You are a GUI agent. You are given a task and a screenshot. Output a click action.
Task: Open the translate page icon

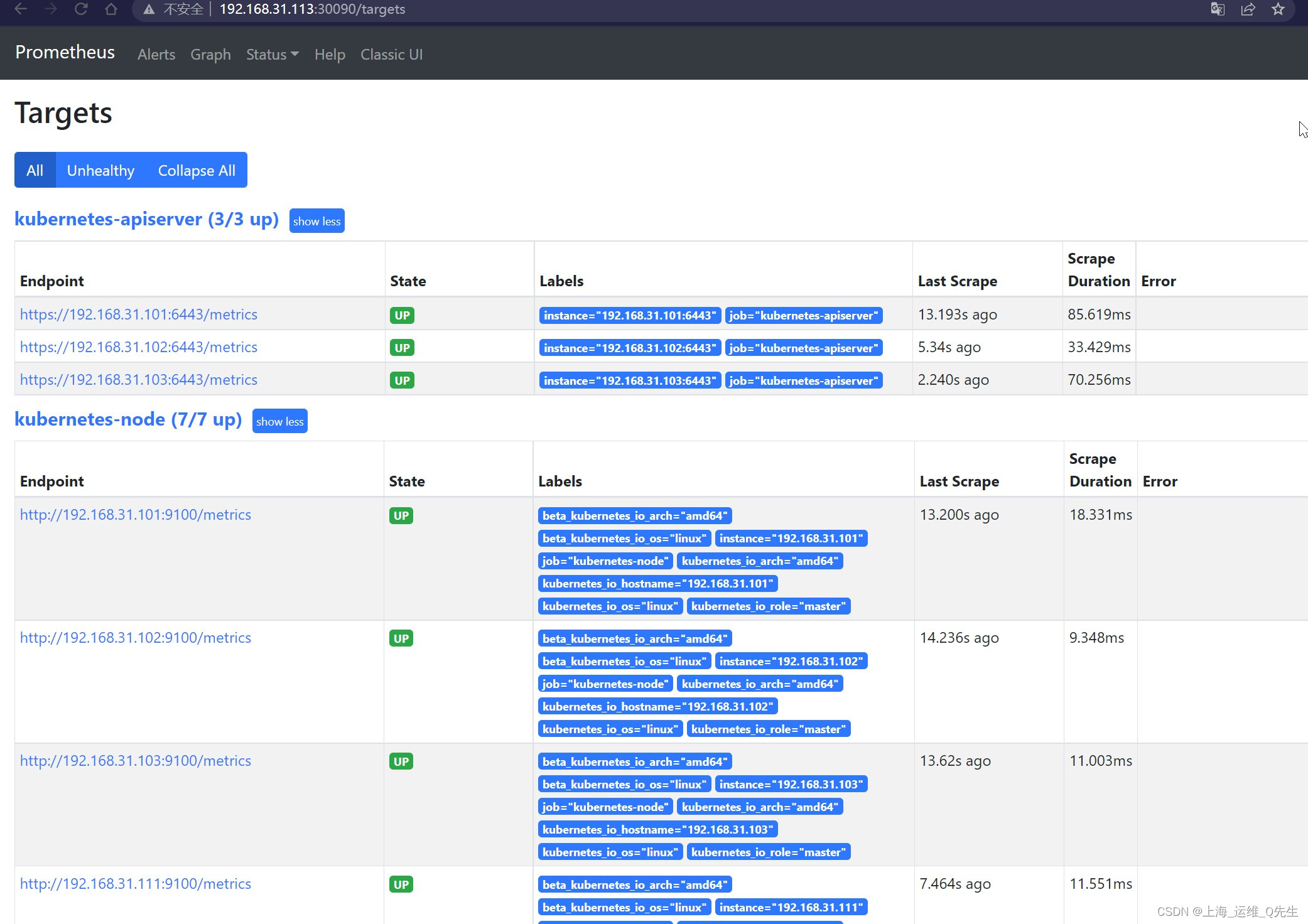[x=1218, y=9]
